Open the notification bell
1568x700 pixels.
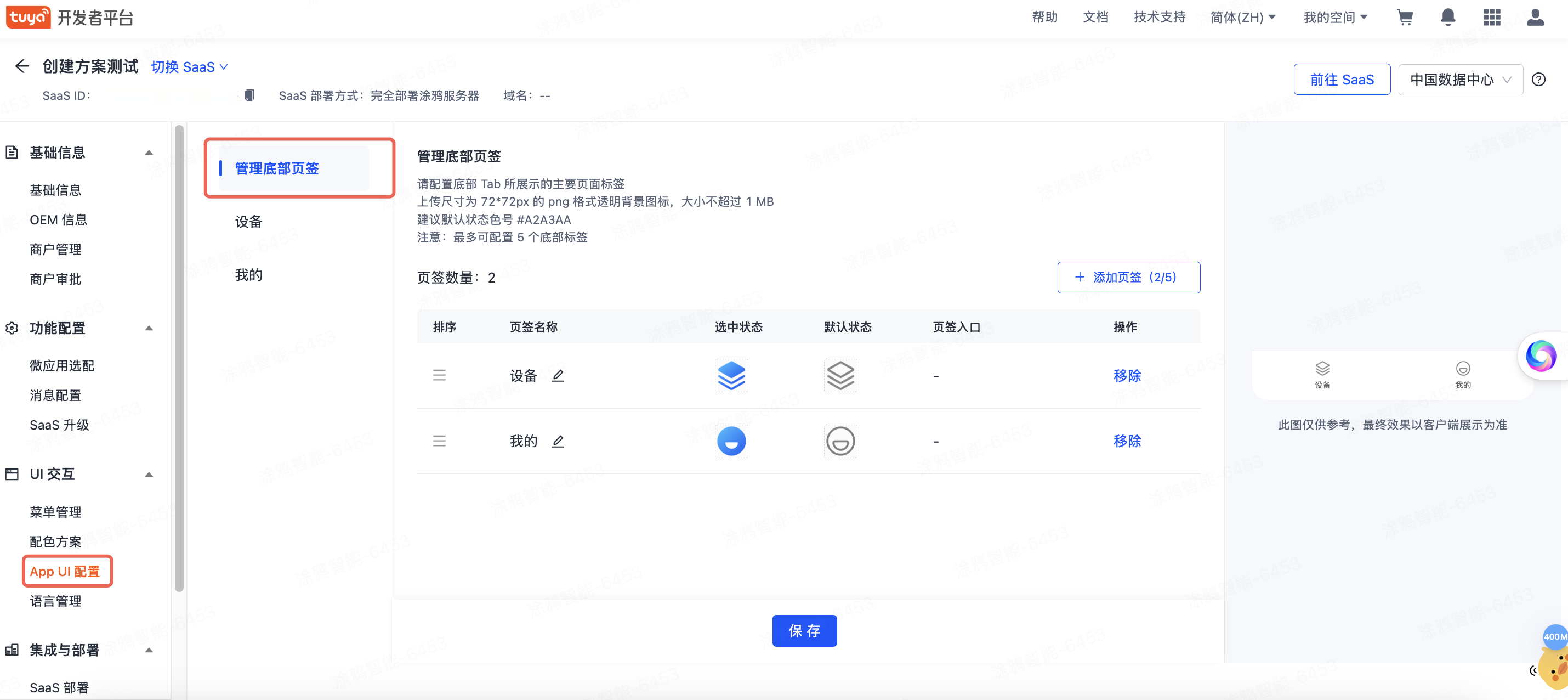tap(1448, 18)
